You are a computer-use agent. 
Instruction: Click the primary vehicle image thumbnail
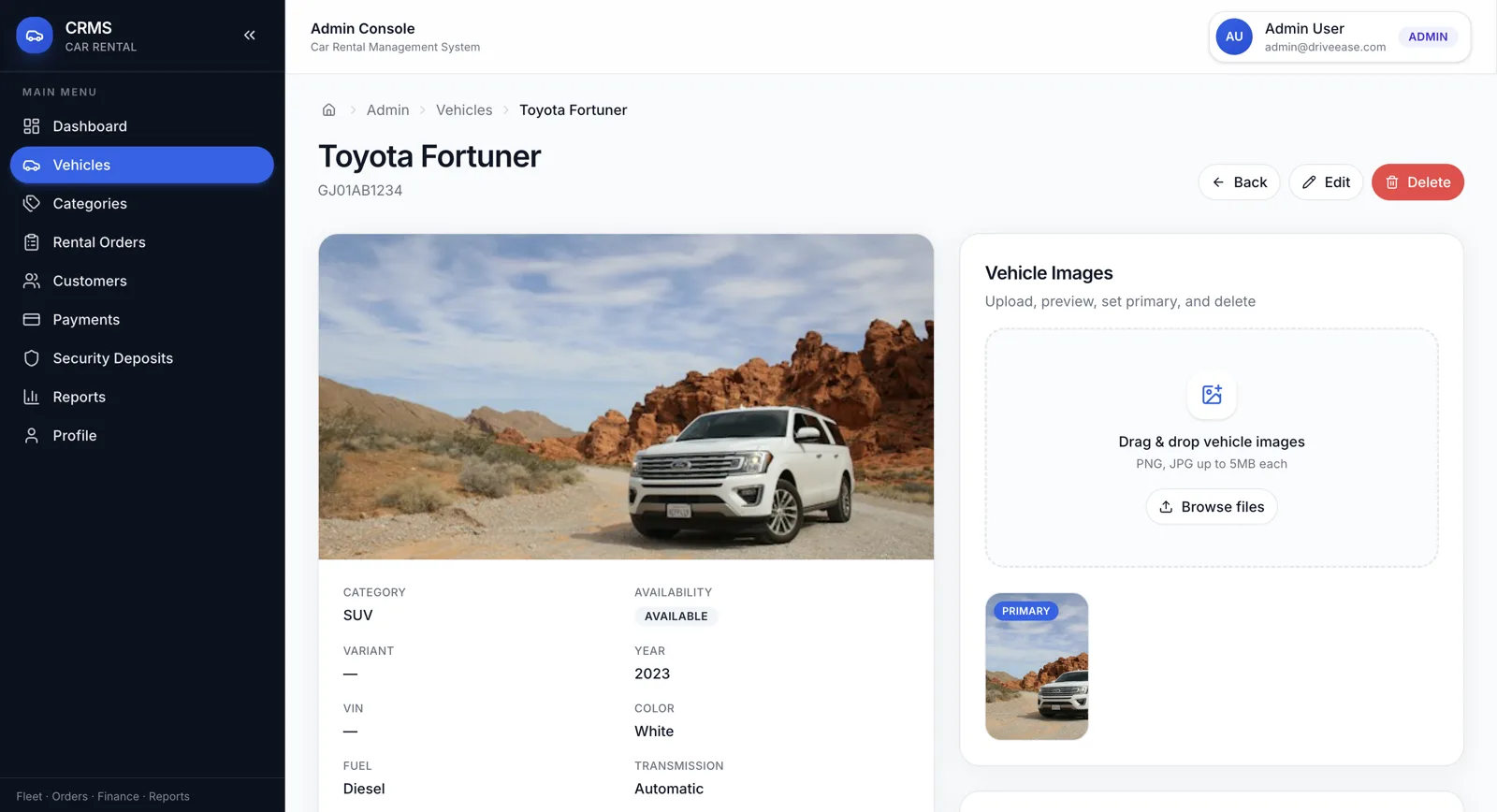pos(1037,666)
